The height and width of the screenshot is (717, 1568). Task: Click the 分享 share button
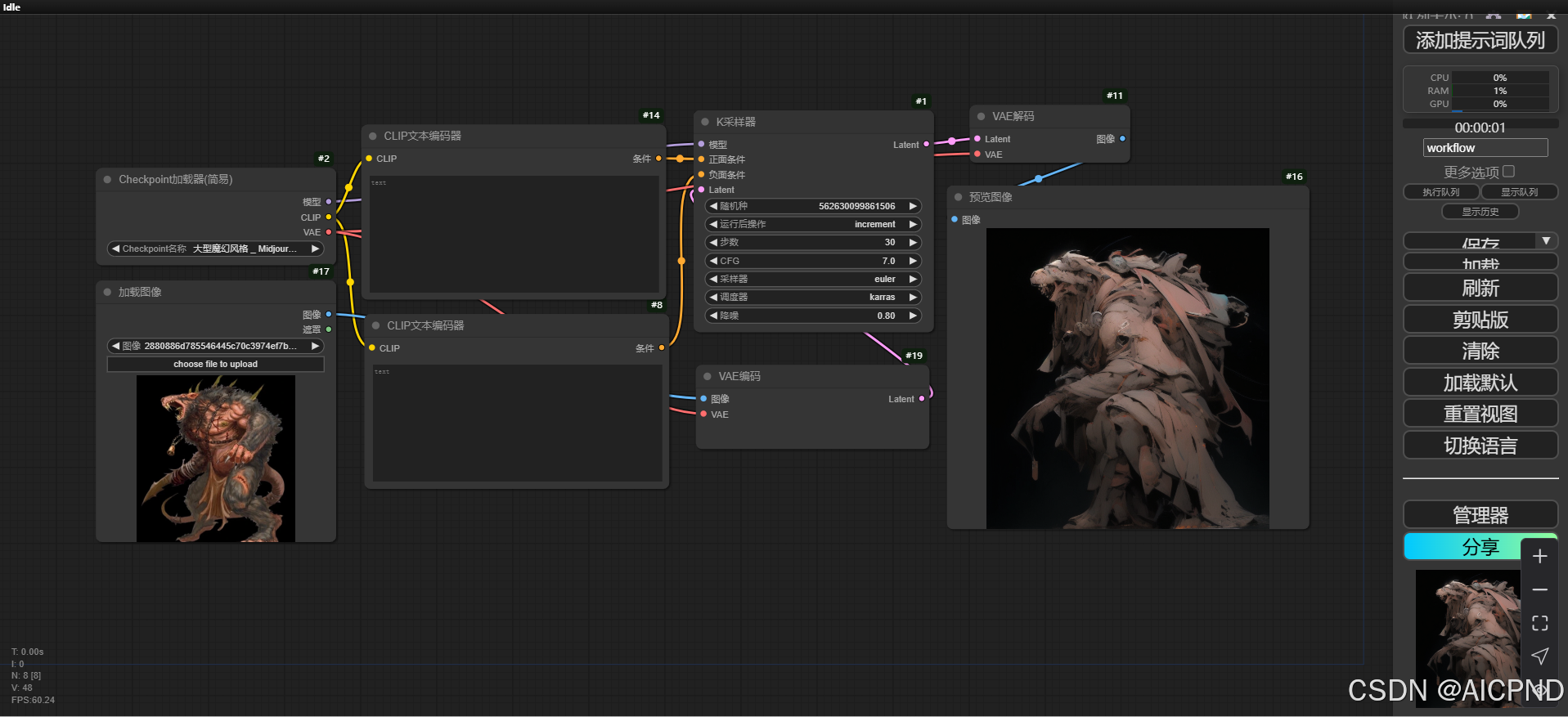pos(1480,547)
